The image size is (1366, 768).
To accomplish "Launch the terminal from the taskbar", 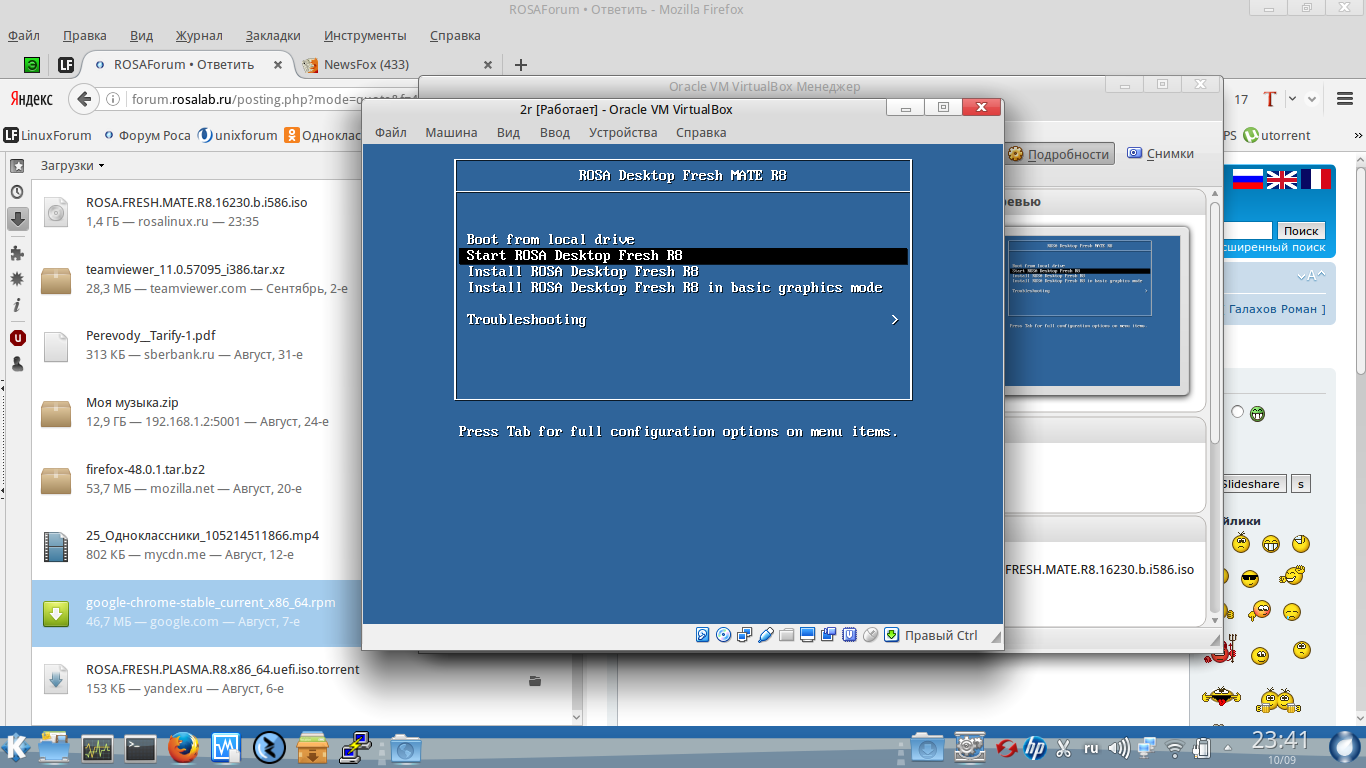I will [140, 748].
